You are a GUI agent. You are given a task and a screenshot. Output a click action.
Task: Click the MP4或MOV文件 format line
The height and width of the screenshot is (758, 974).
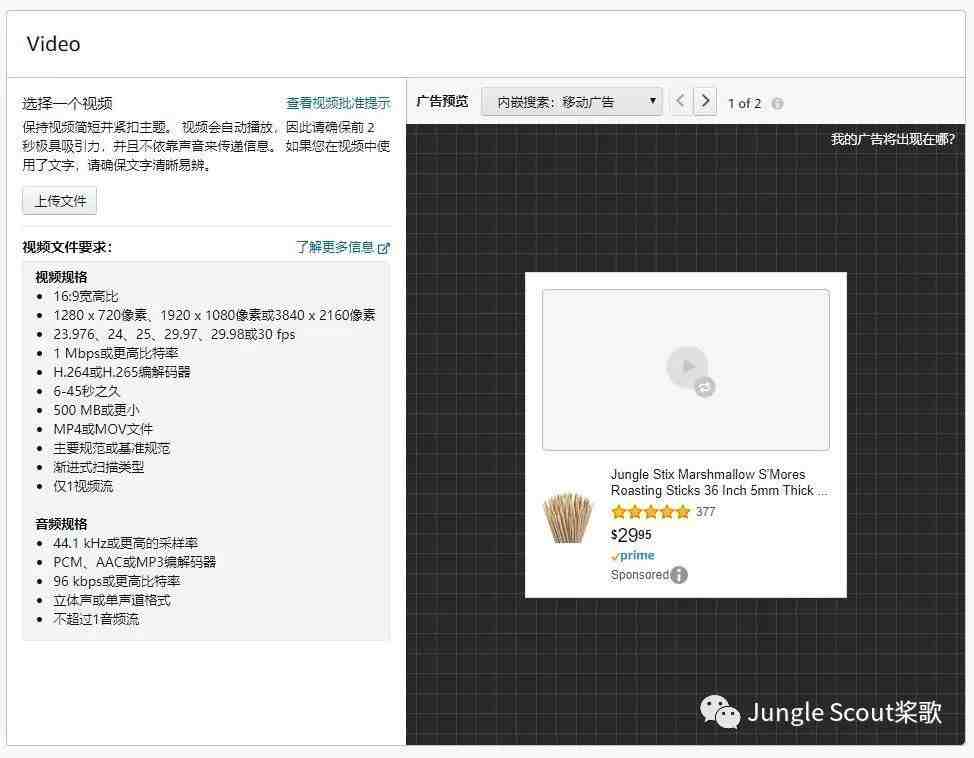click(102, 429)
